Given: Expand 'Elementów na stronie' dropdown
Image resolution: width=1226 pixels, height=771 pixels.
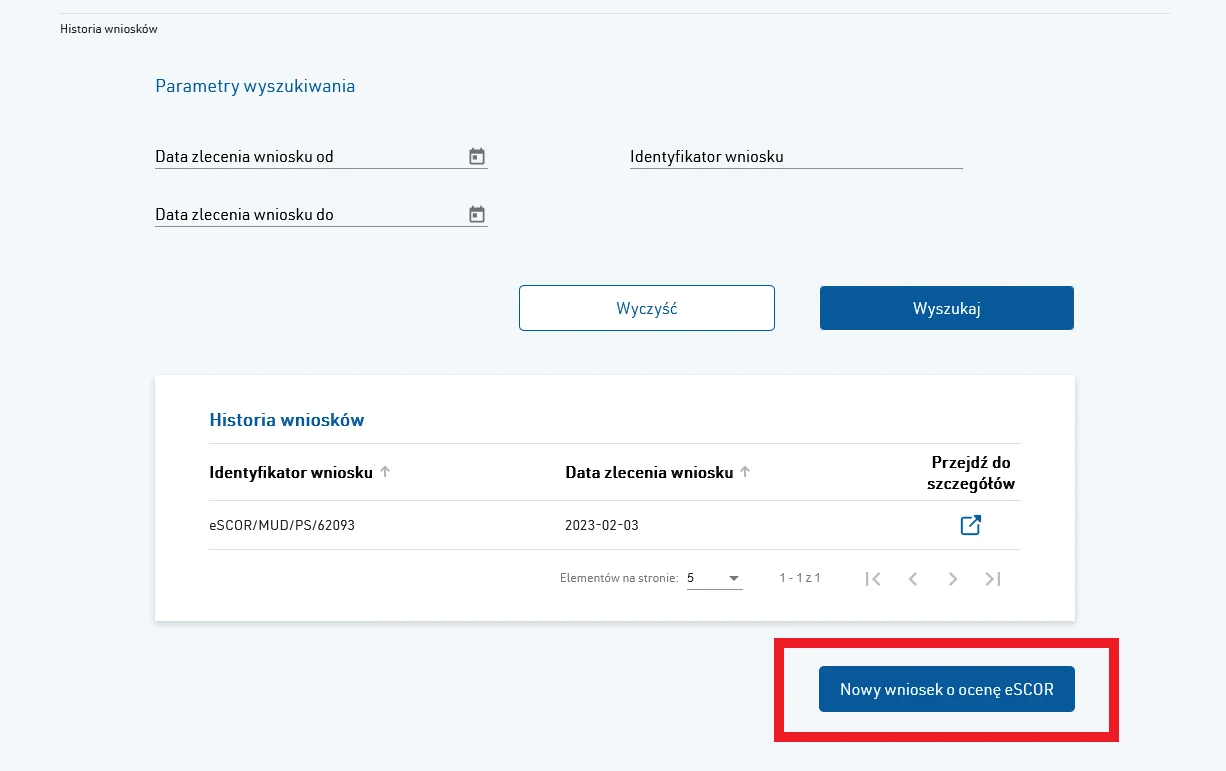Looking at the screenshot, I should [x=714, y=578].
